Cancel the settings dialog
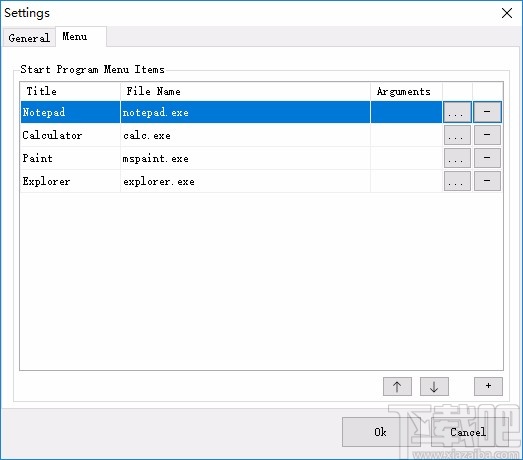 point(468,432)
